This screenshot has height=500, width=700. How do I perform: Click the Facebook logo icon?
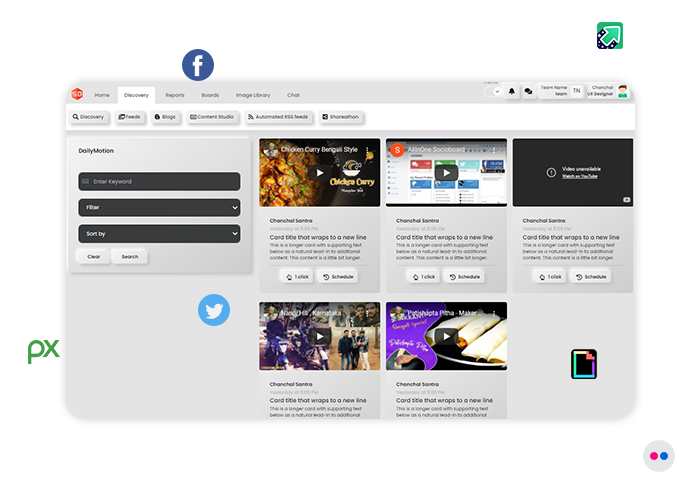tap(198, 66)
